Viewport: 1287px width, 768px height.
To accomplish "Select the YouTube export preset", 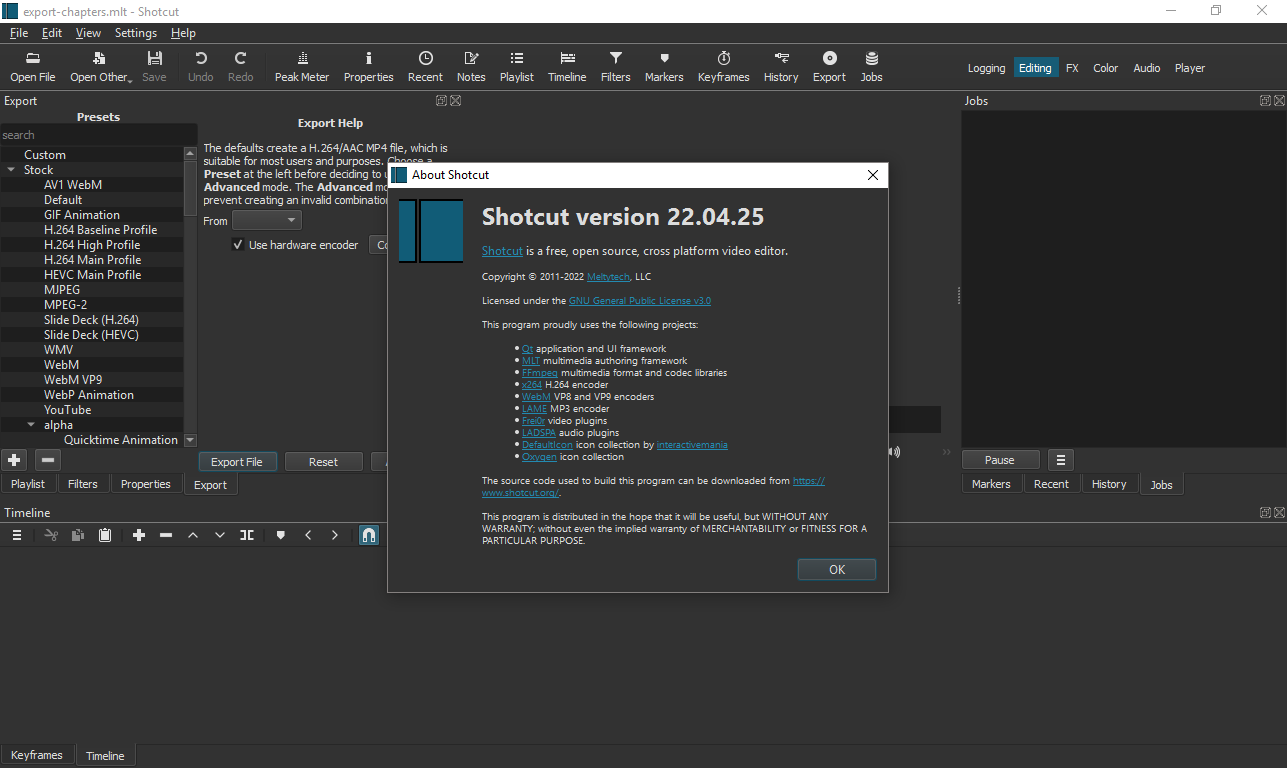I will coord(67,410).
